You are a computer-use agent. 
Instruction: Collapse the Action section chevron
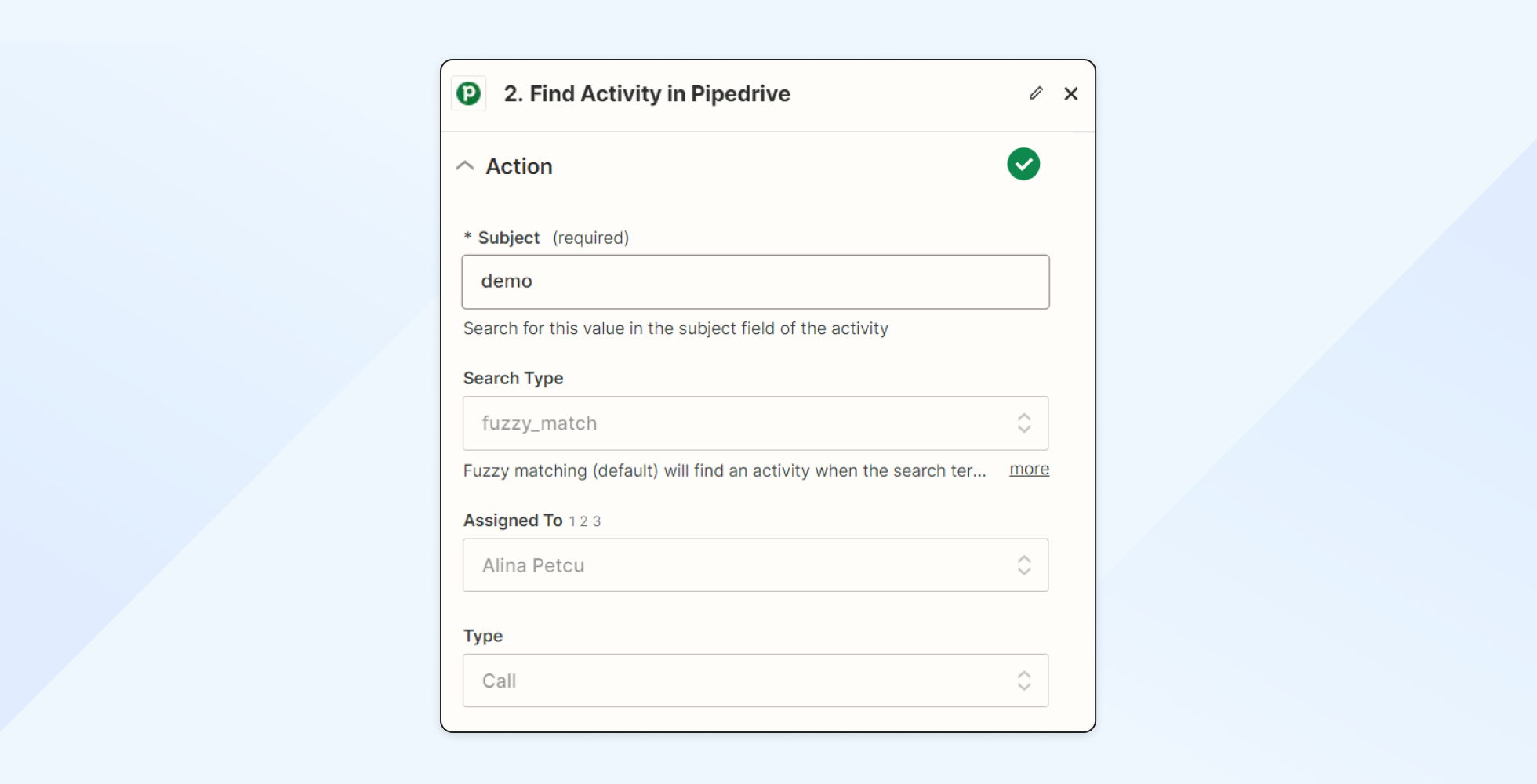pos(465,166)
